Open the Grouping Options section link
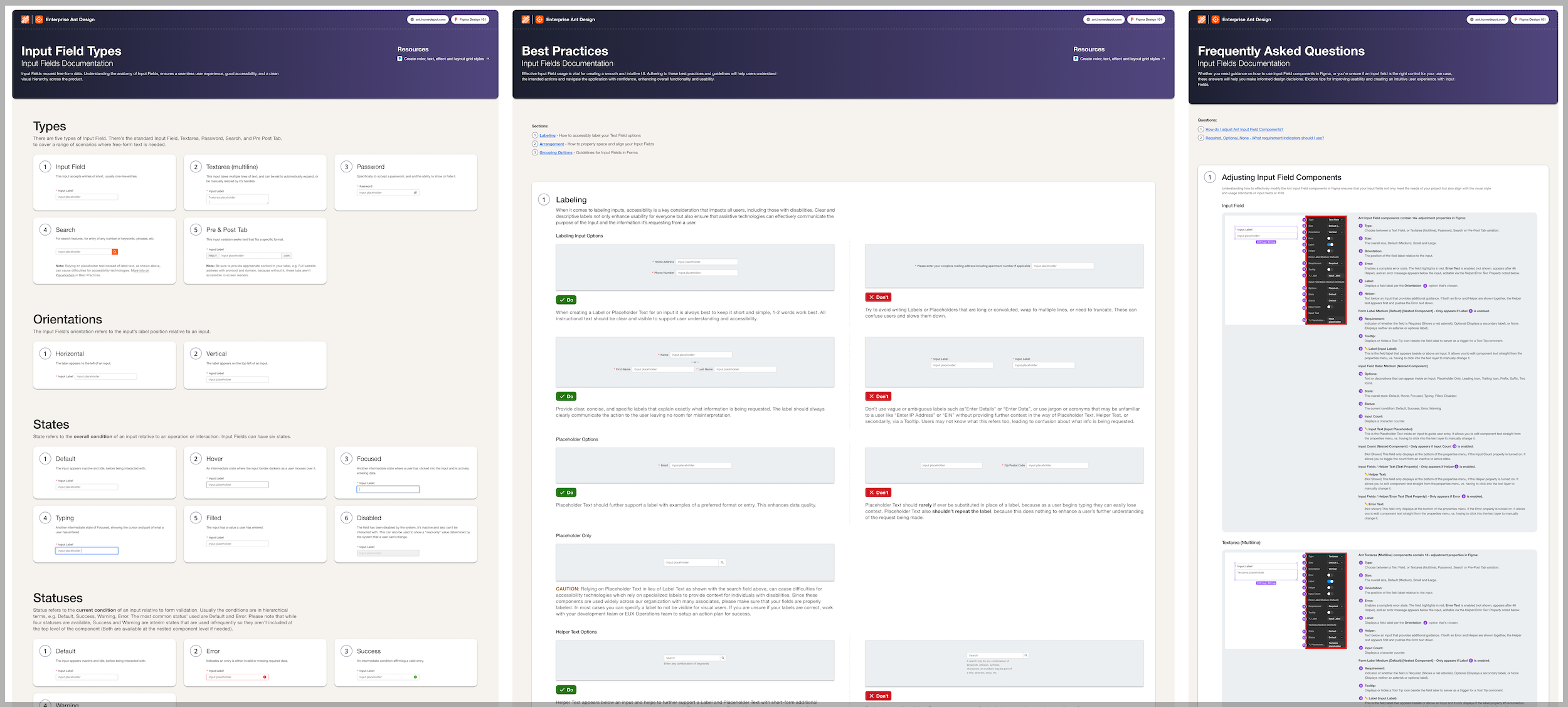1568x707 pixels. (x=556, y=153)
